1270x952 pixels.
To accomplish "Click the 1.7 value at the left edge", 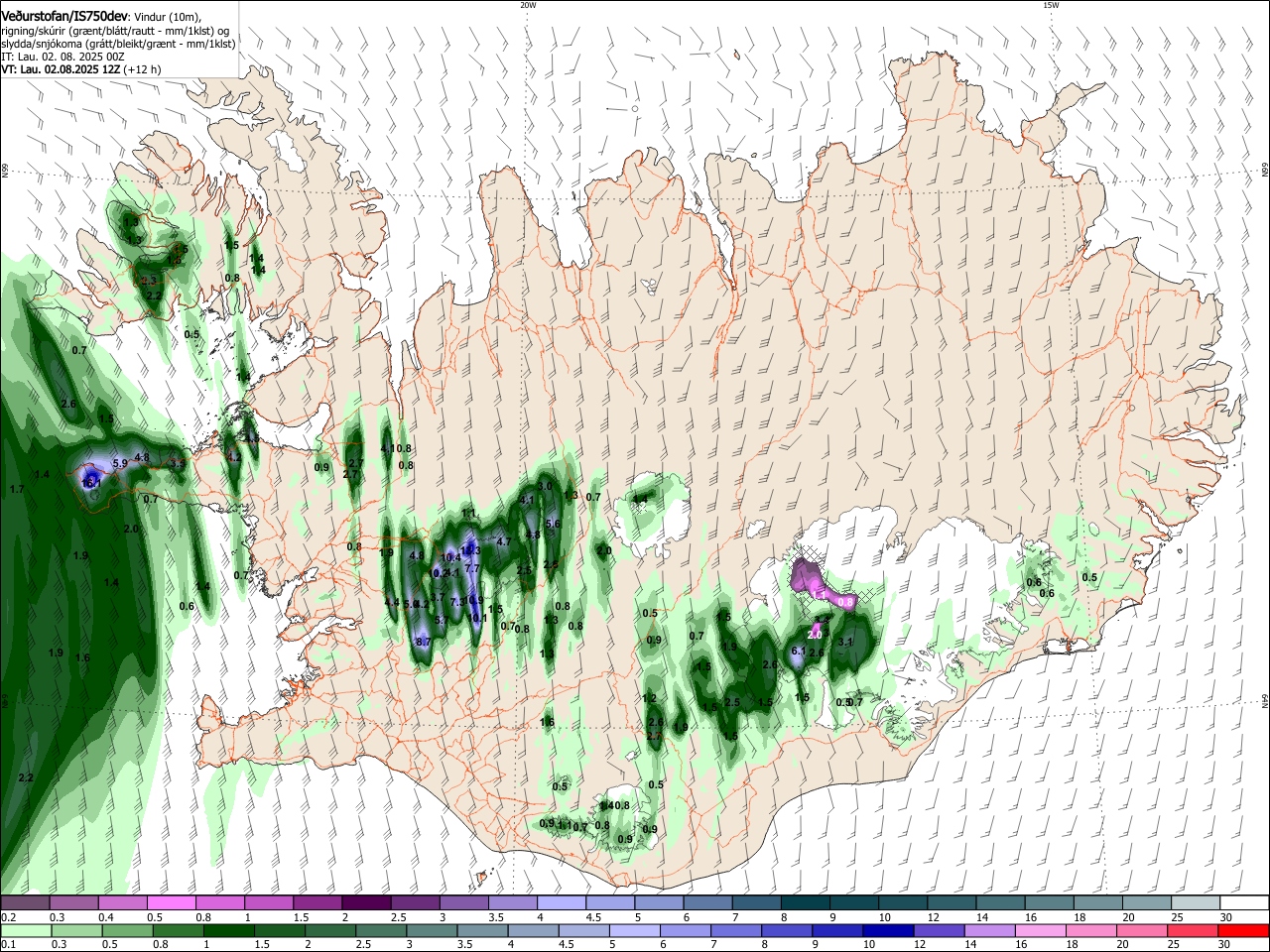I will pos(17,489).
